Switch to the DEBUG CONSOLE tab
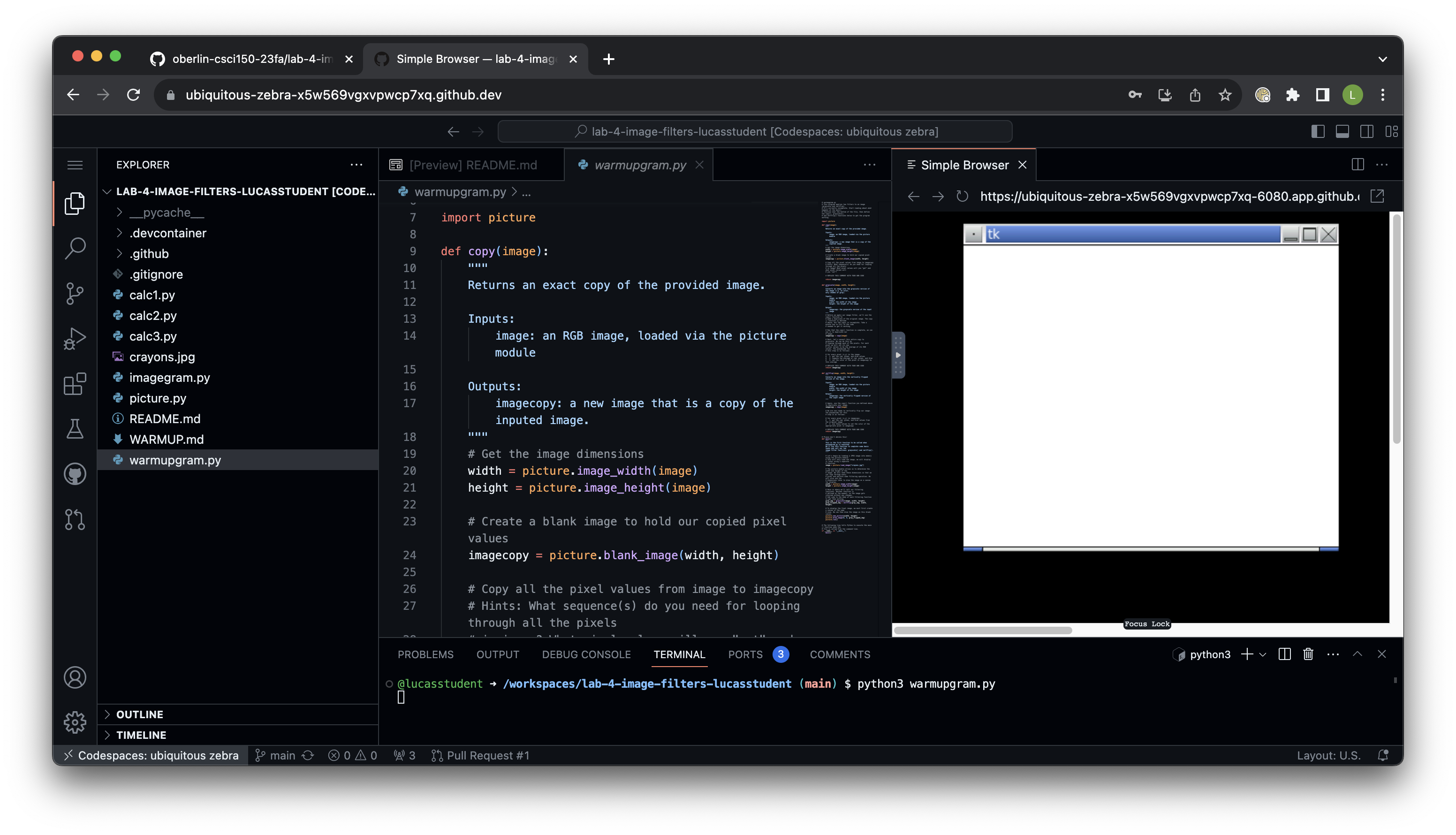This screenshot has width=1456, height=835. coord(586,654)
